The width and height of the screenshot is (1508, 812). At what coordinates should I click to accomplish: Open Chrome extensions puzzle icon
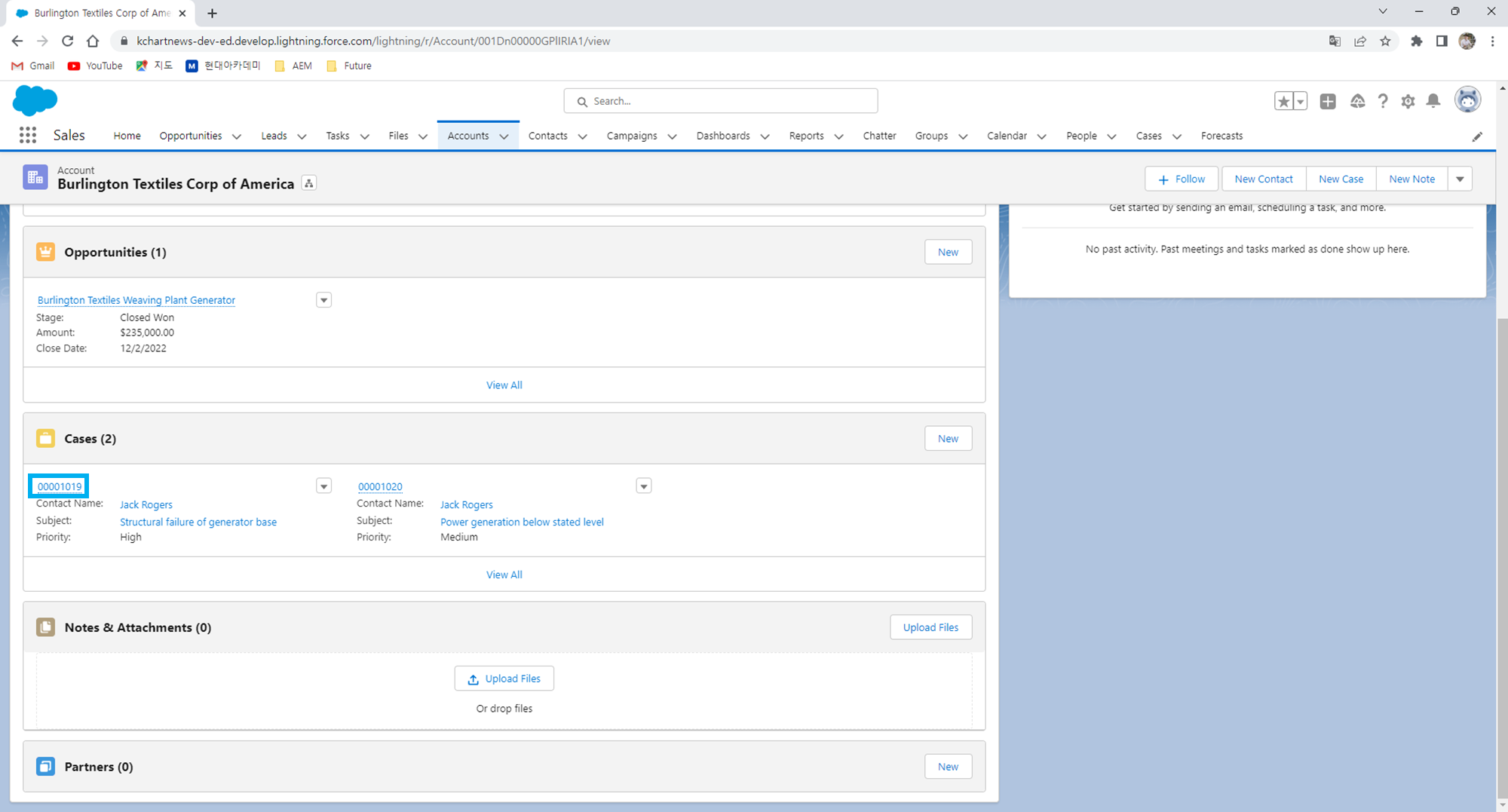tap(1417, 41)
